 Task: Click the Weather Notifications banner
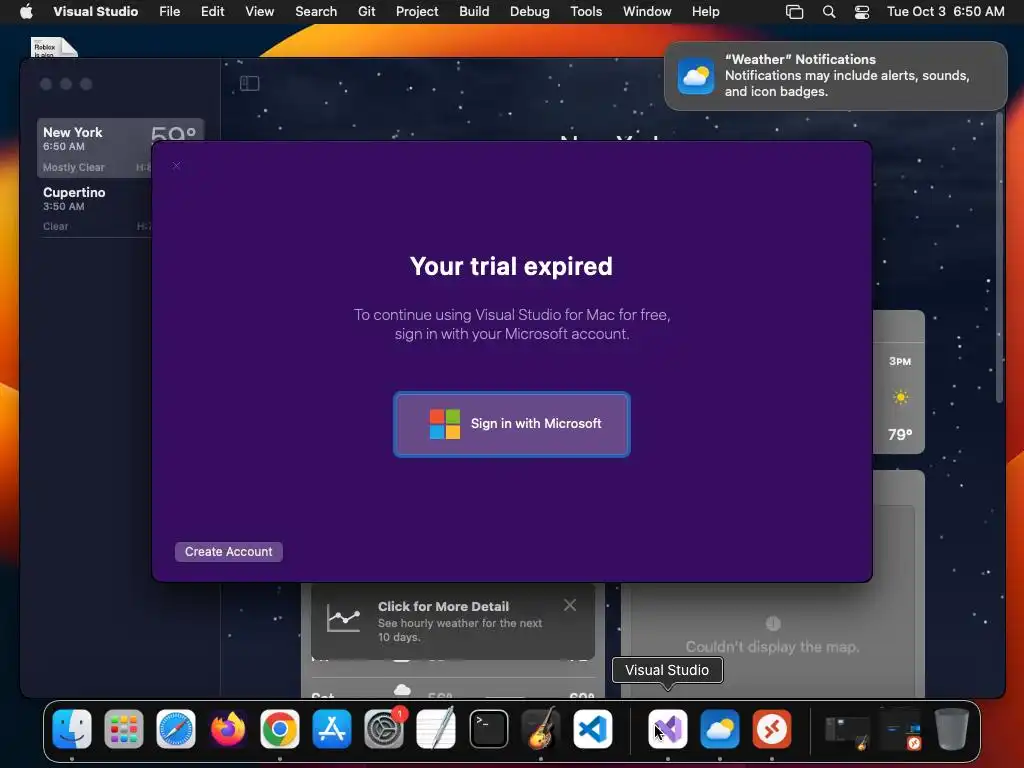[835, 76]
